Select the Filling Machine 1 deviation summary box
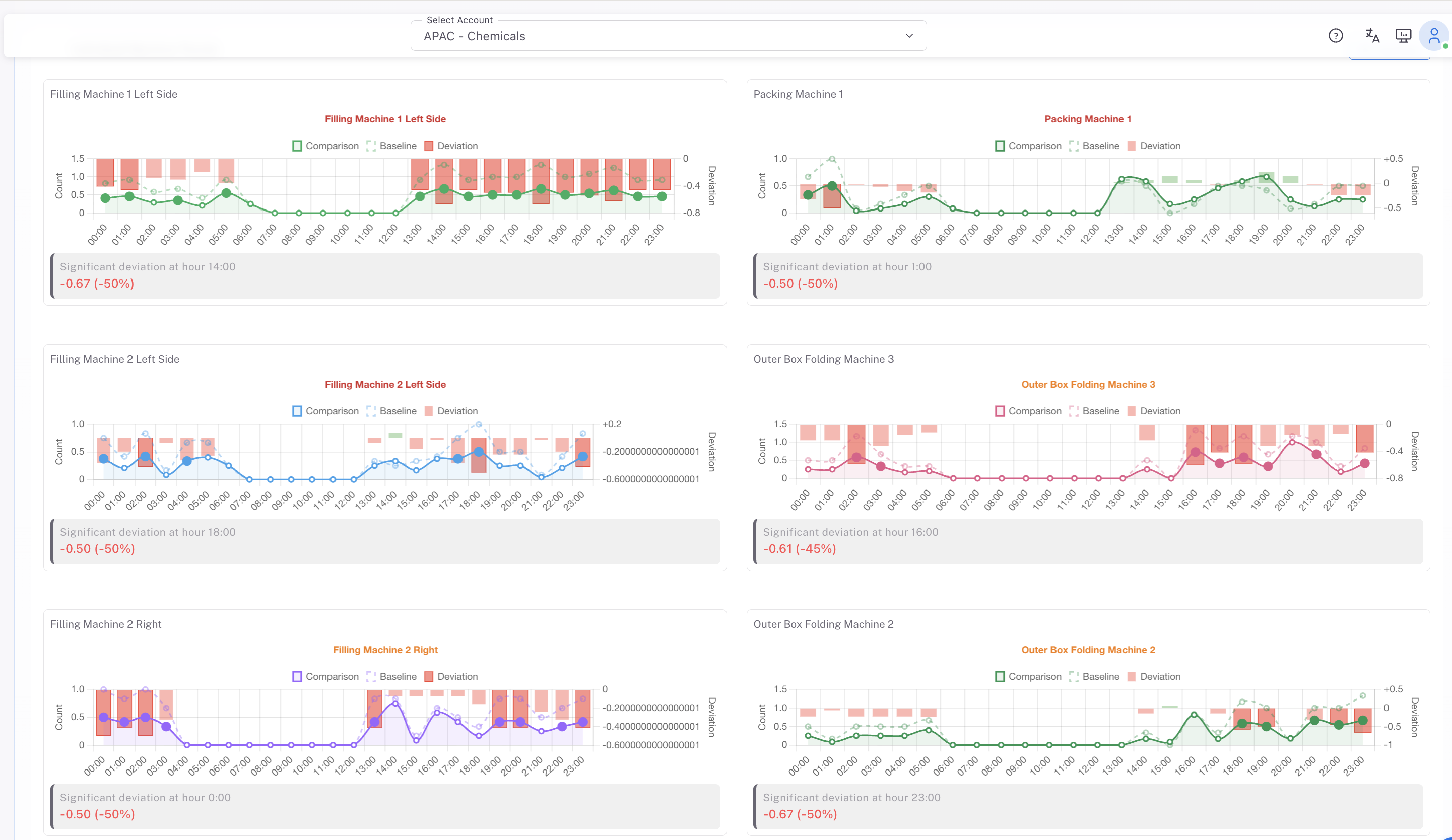The image size is (1452, 840). click(x=385, y=275)
